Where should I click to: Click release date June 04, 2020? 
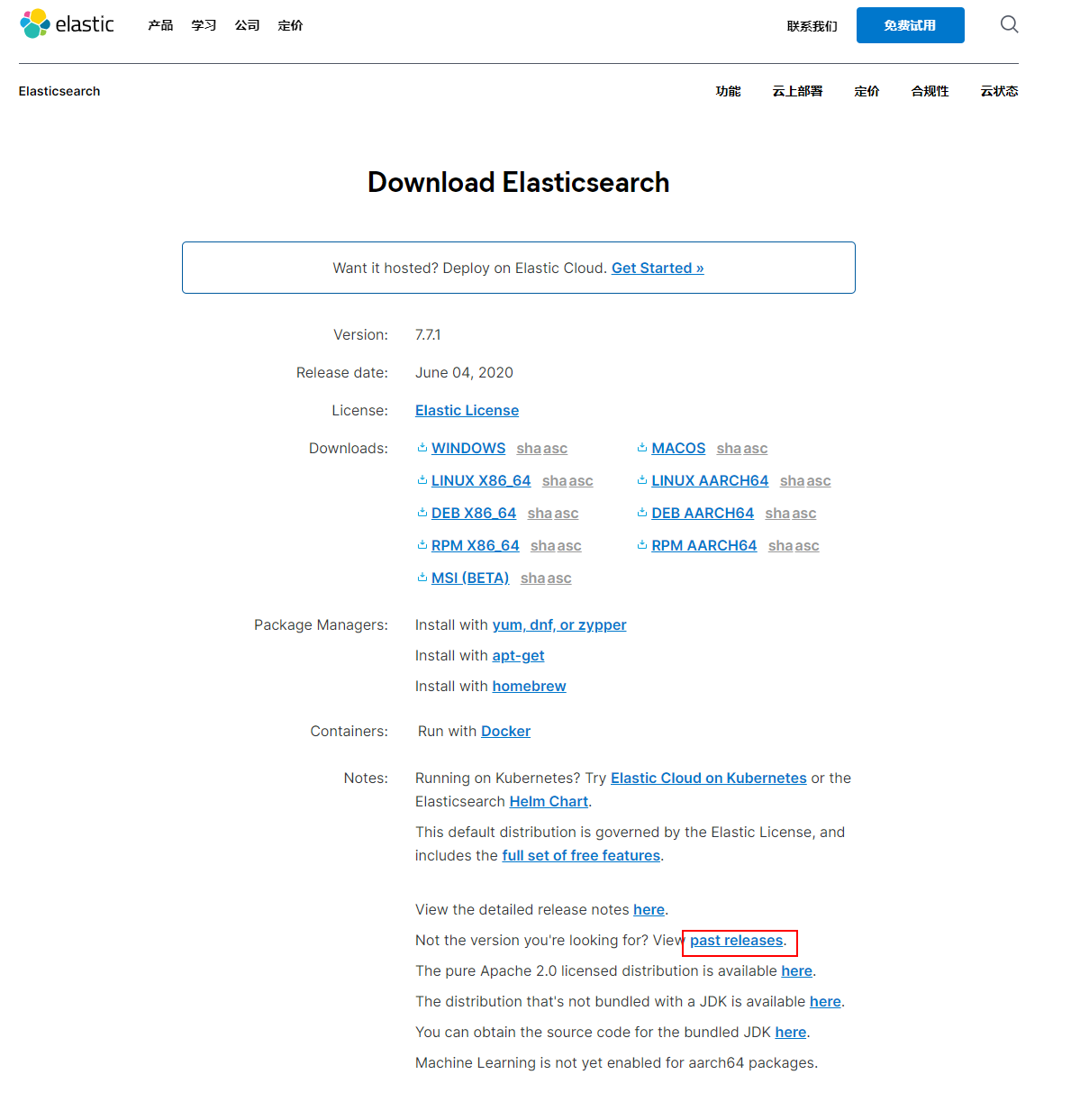[x=464, y=372]
